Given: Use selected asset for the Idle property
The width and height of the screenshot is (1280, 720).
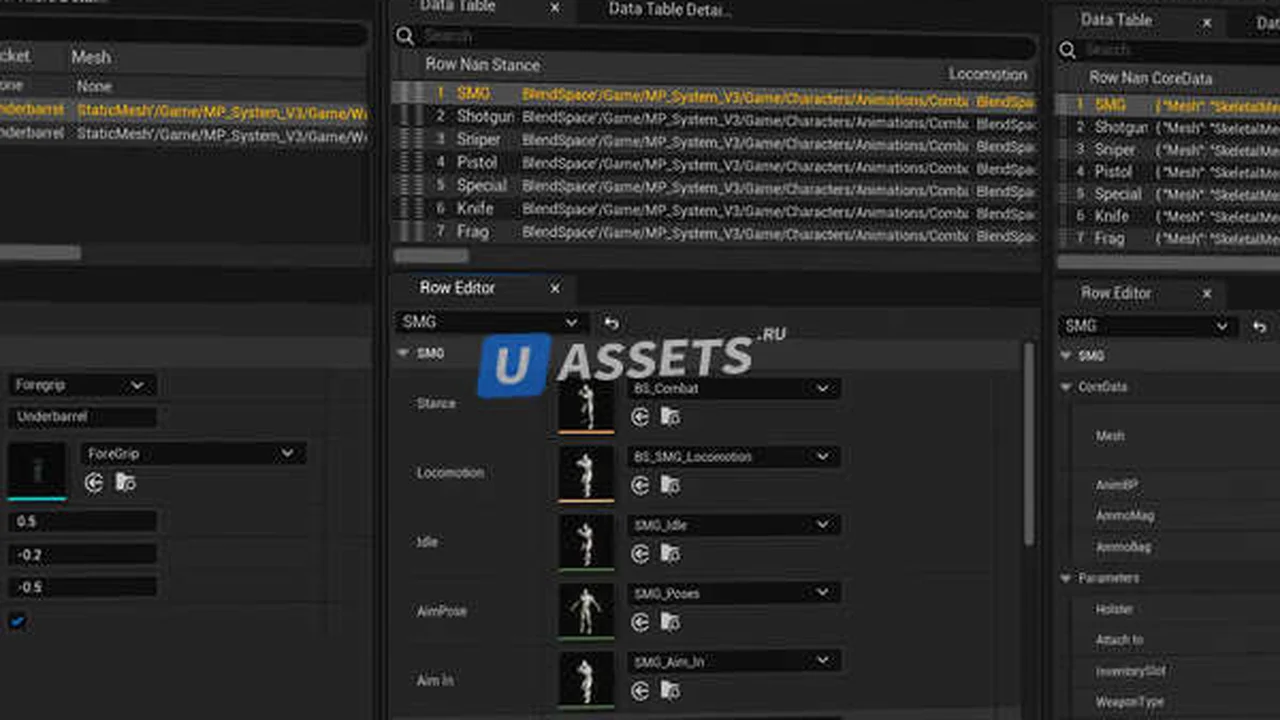Looking at the screenshot, I should (x=640, y=554).
